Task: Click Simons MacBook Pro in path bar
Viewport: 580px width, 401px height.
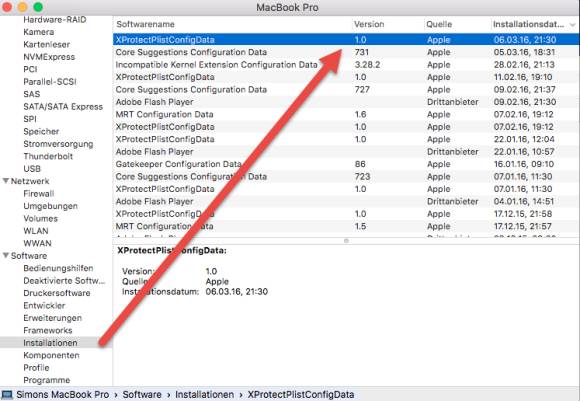Action: 63,395
